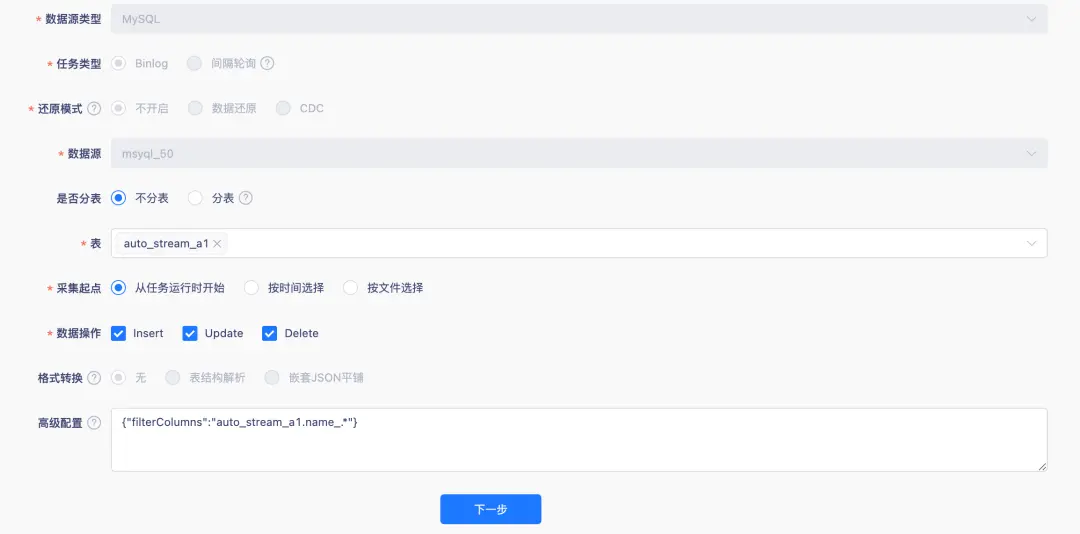Choose 不分表 radio option
The height and width of the screenshot is (534, 1080).
click(118, 198)
